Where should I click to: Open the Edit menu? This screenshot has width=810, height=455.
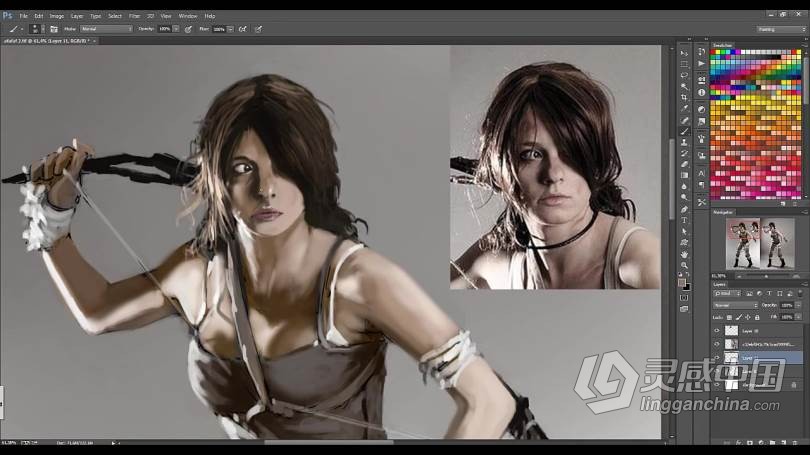point(39,16)
